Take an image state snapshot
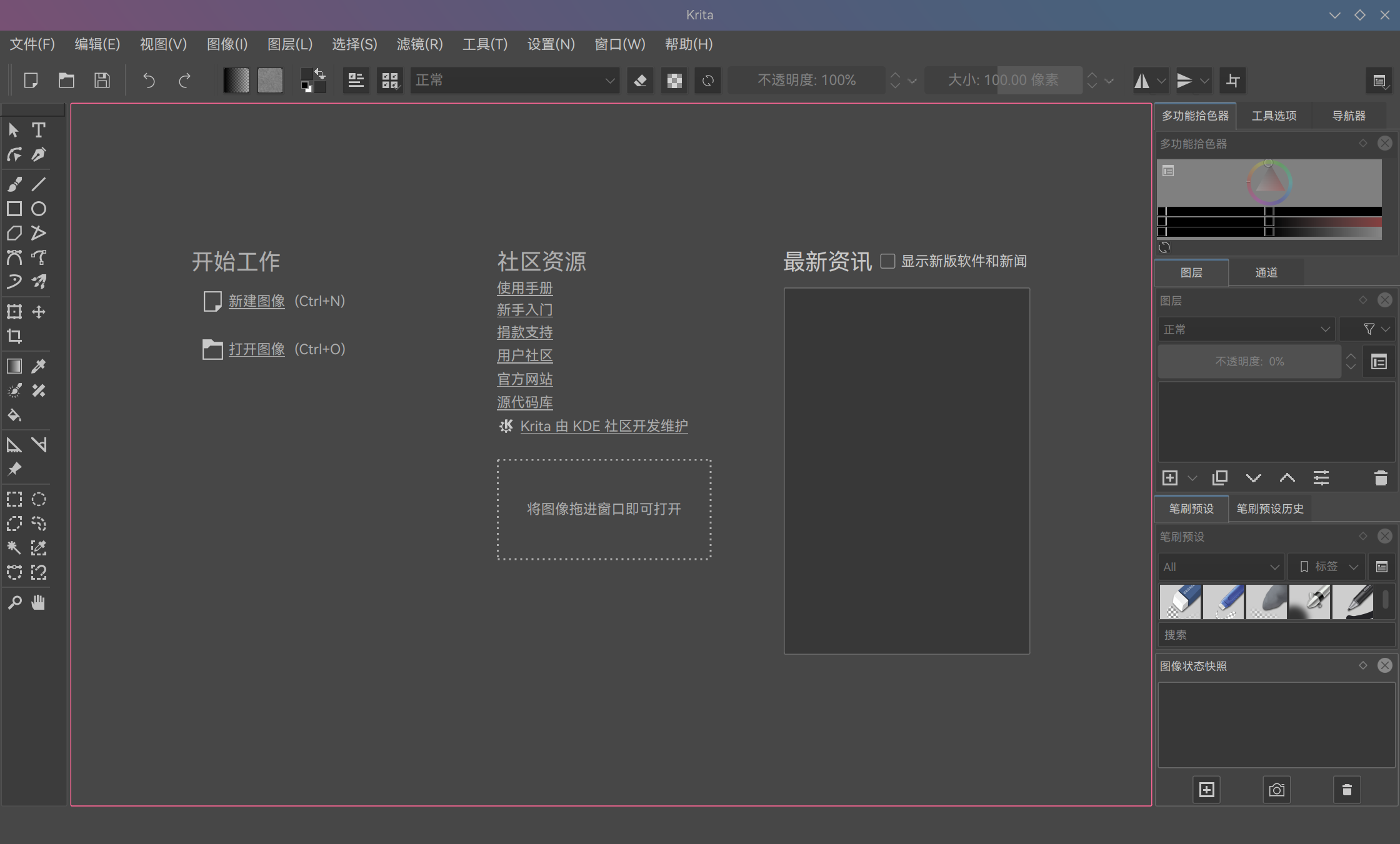The image size is (1400, 844). tap(1276, 789)
